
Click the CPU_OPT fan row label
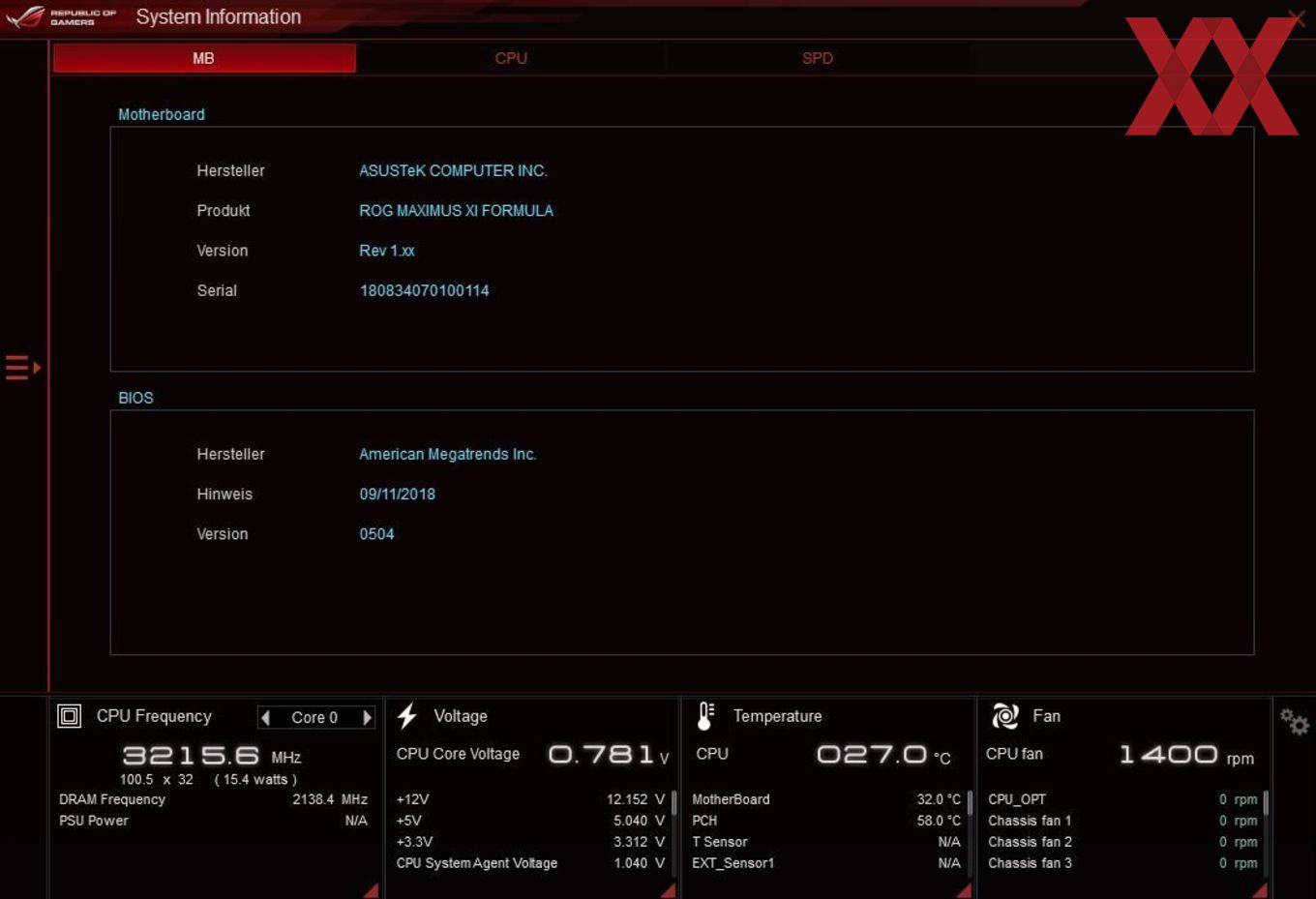pos(1017,800)
